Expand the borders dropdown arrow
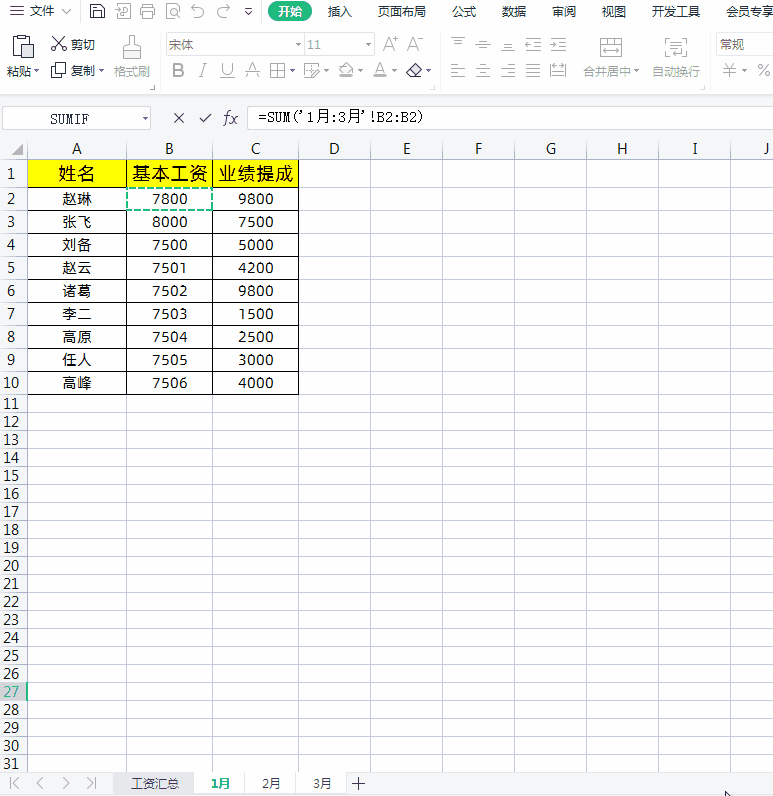The image size is (773, 796). [292, 71]
